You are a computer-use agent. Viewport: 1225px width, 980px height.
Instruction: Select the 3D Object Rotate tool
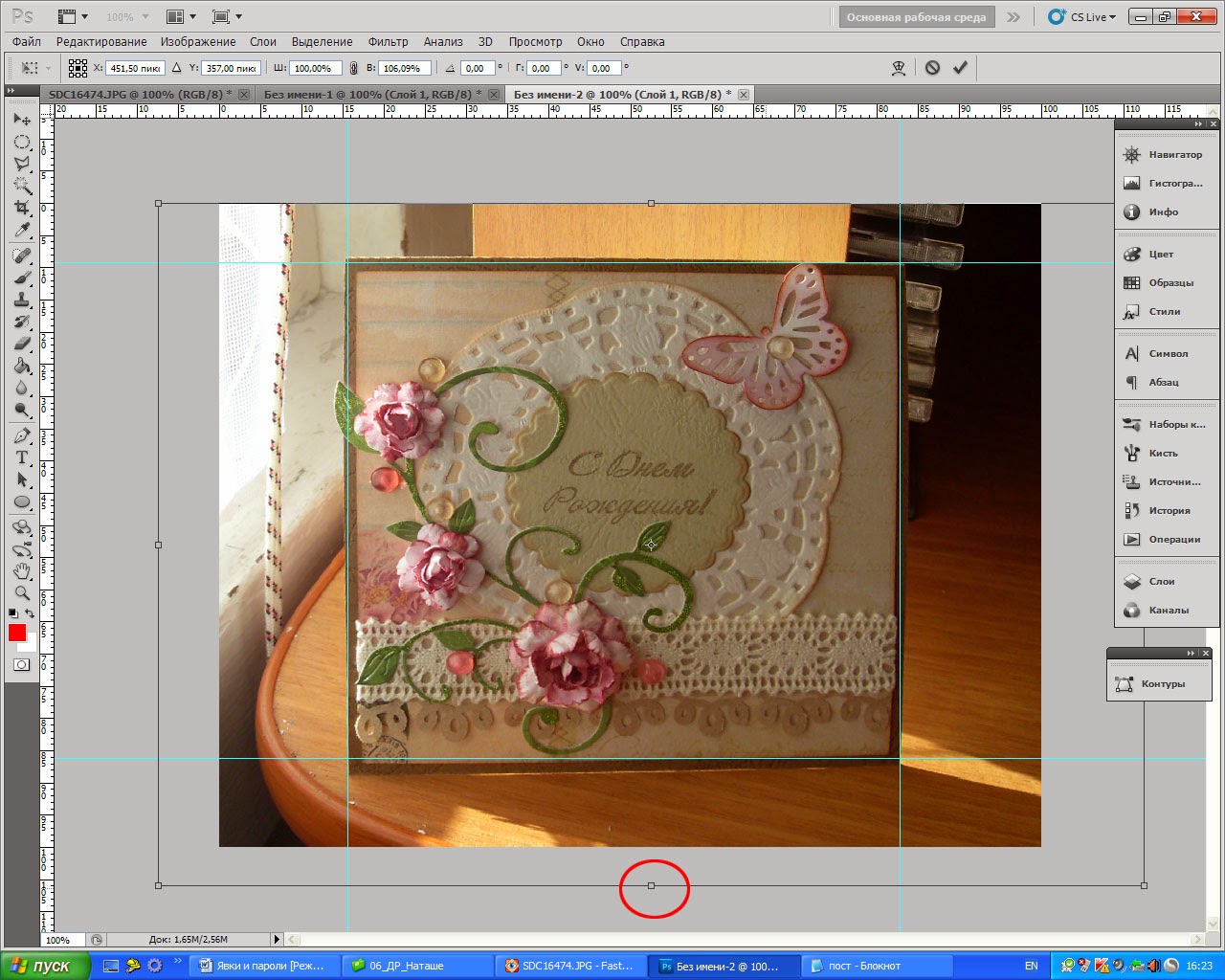tap(22, 527)
